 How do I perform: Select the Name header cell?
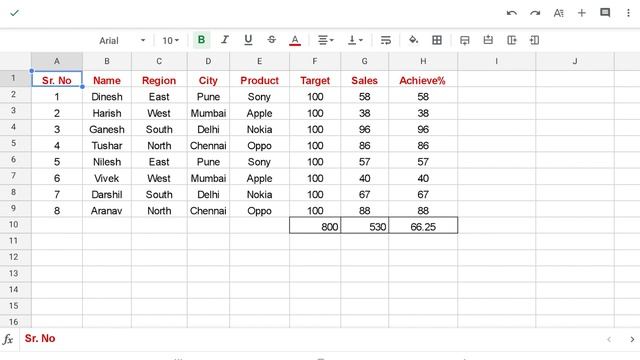click(x=107, y=80)
